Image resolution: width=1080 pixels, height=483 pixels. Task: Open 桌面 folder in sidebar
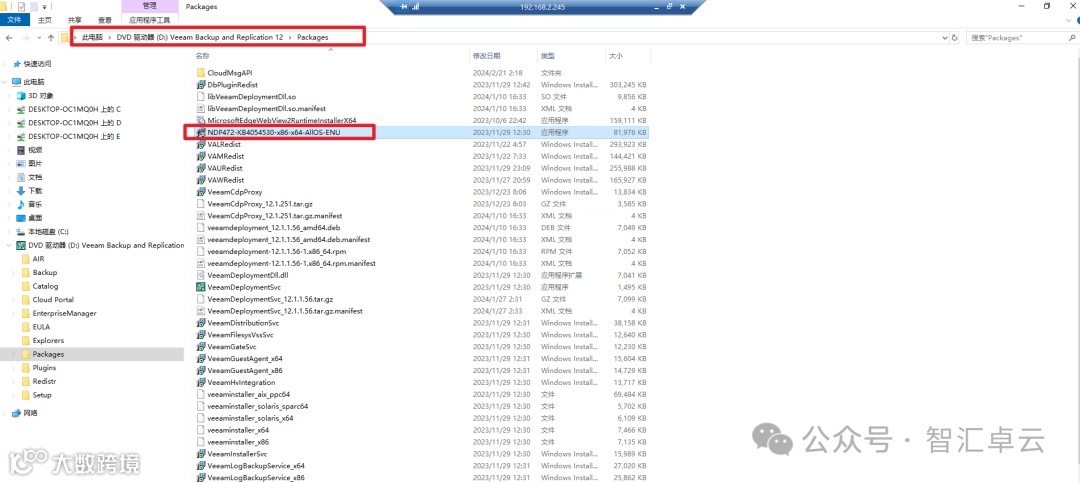pos(35,218)
